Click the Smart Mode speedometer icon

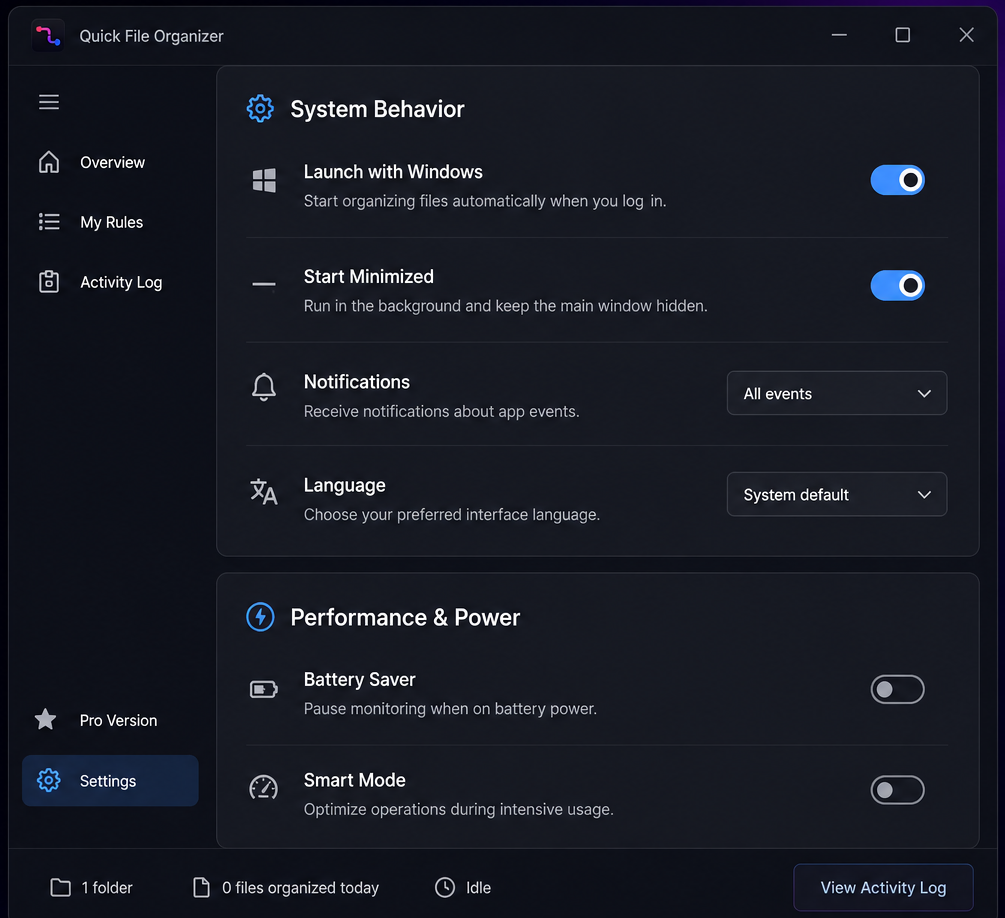point(263,788)
